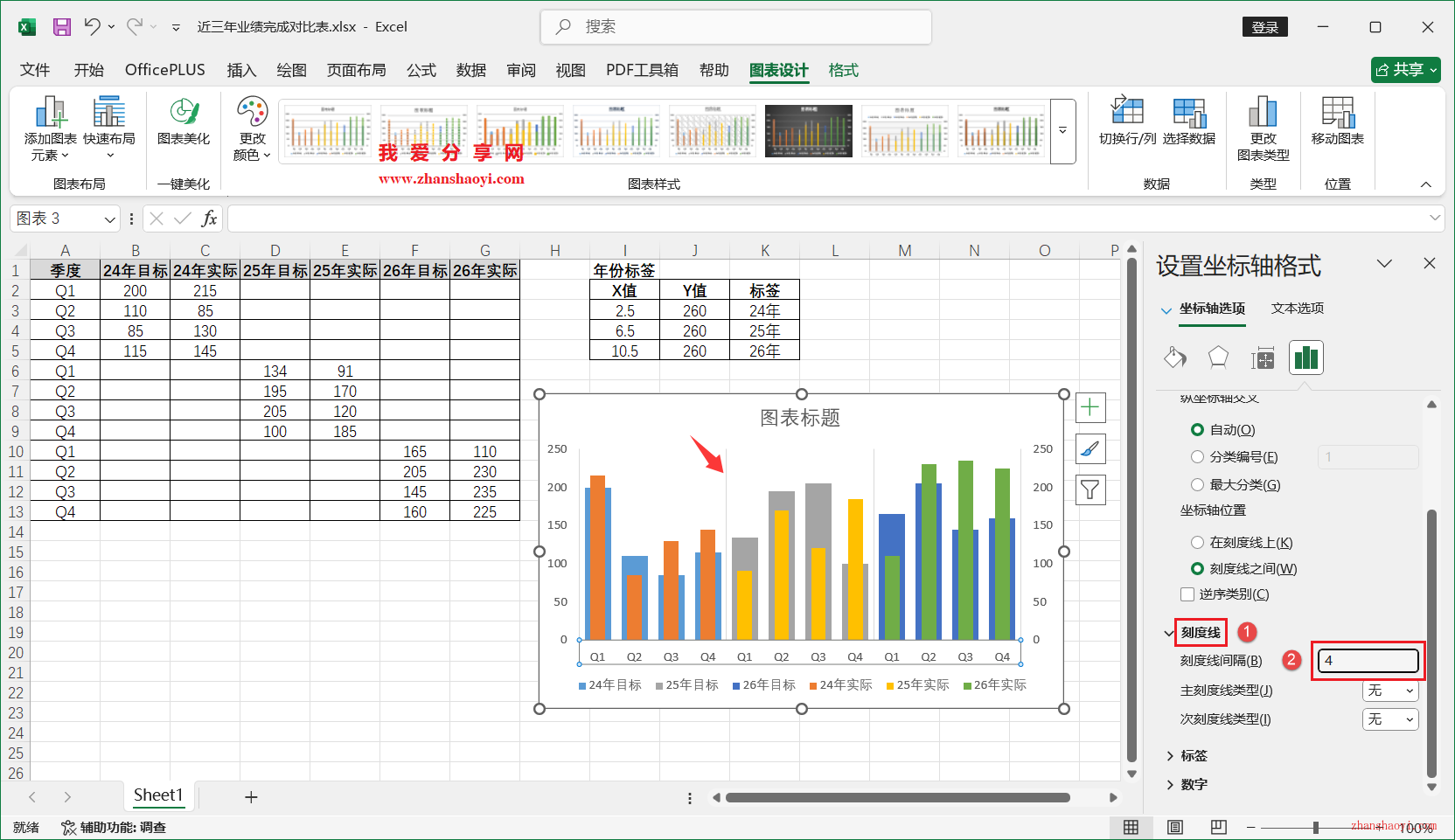Click the chart styles brush button
The image size is (1455, 840).
(1090, 448)
